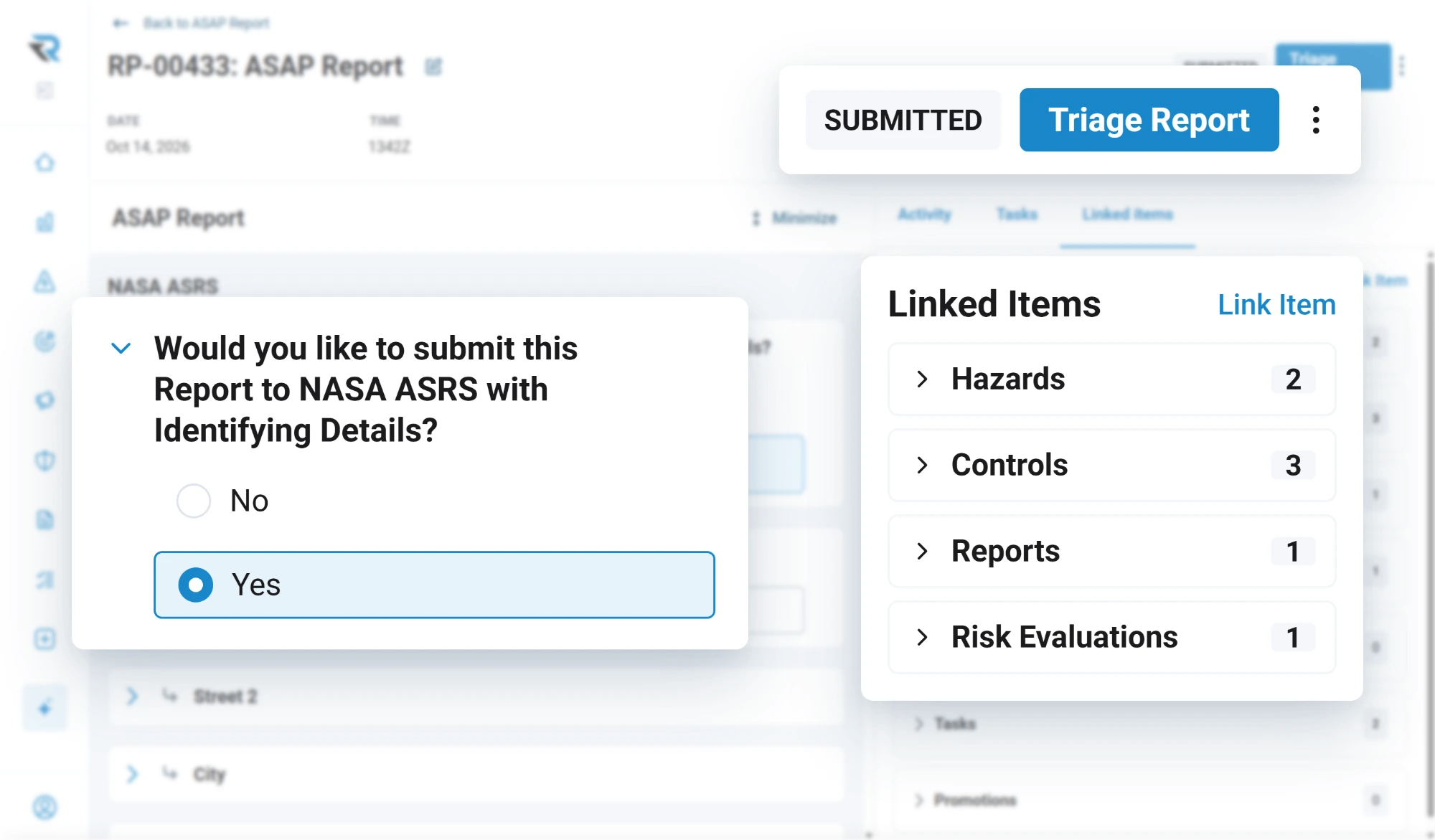Click the Back to ASAP Report link

coord(206,23)
